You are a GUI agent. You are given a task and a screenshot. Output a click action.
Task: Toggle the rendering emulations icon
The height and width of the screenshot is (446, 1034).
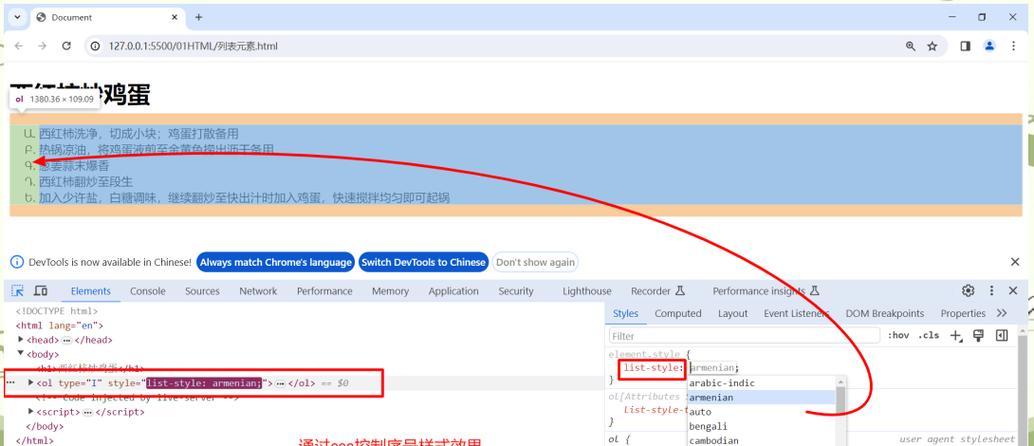(979, 336)
